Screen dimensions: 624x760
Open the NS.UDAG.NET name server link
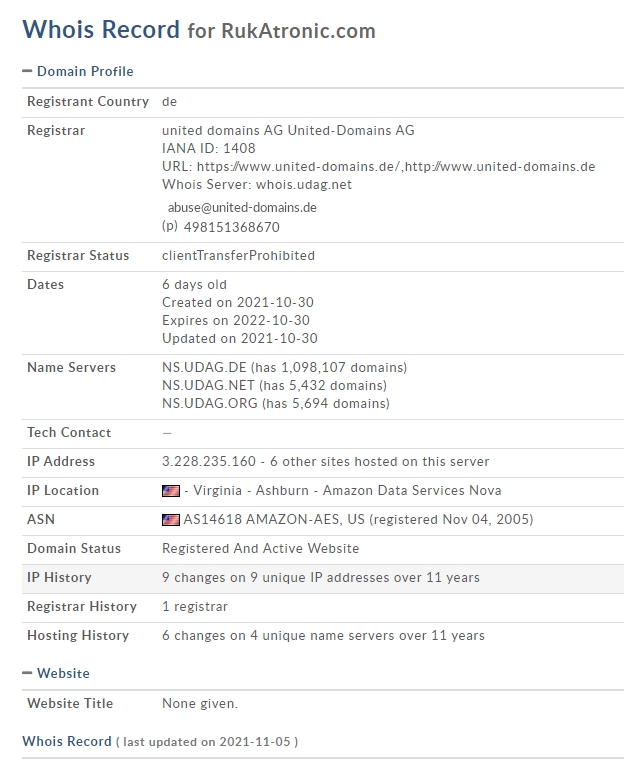pyautogui.click(x=208, y=385)
